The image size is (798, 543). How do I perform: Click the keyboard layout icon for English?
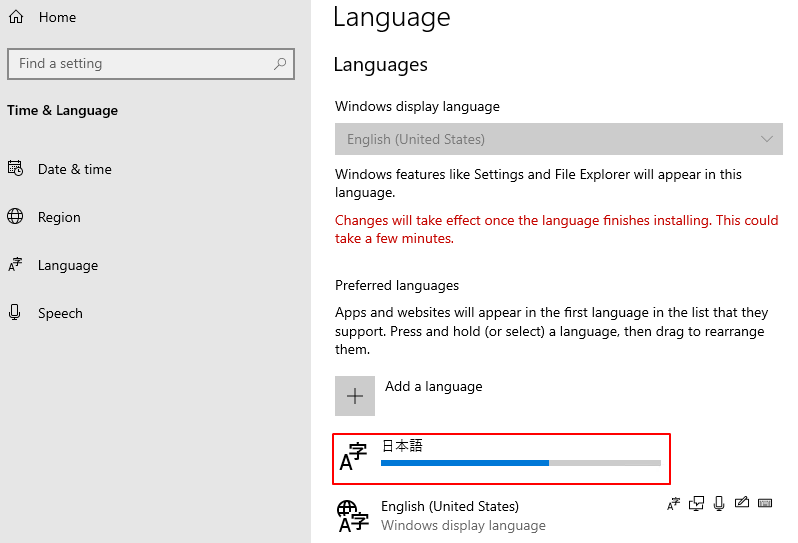[x=765, y=503]
